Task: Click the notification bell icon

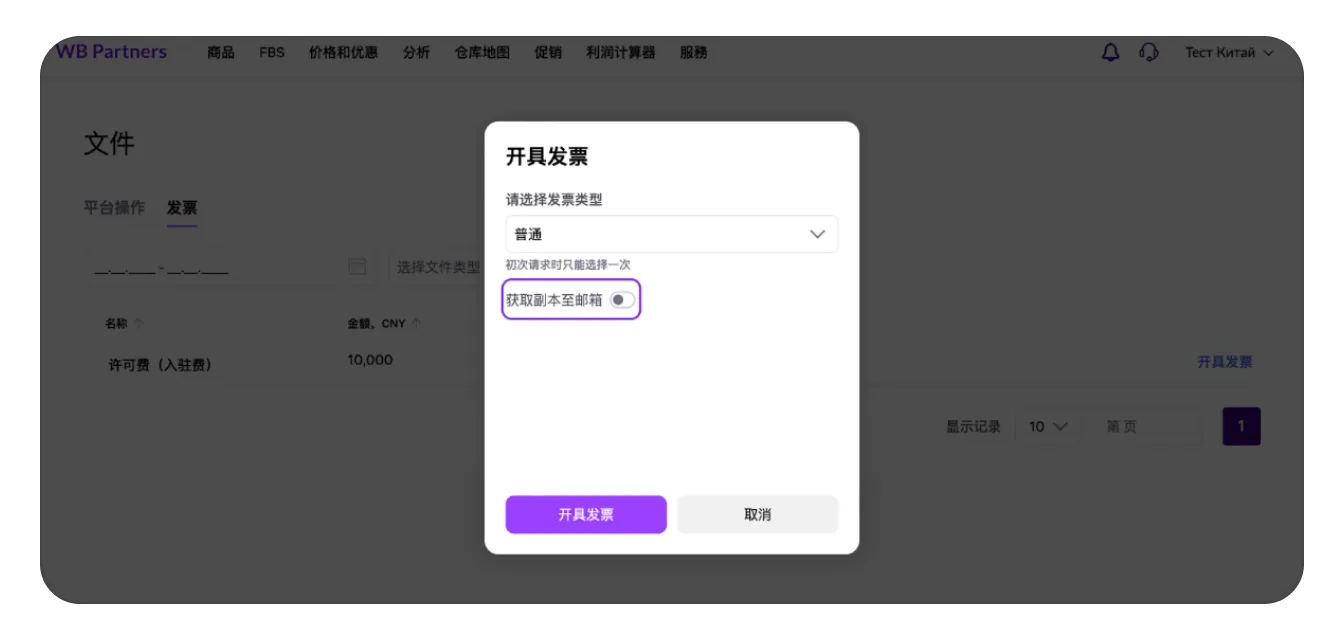Action: [x=1110, y=53]
